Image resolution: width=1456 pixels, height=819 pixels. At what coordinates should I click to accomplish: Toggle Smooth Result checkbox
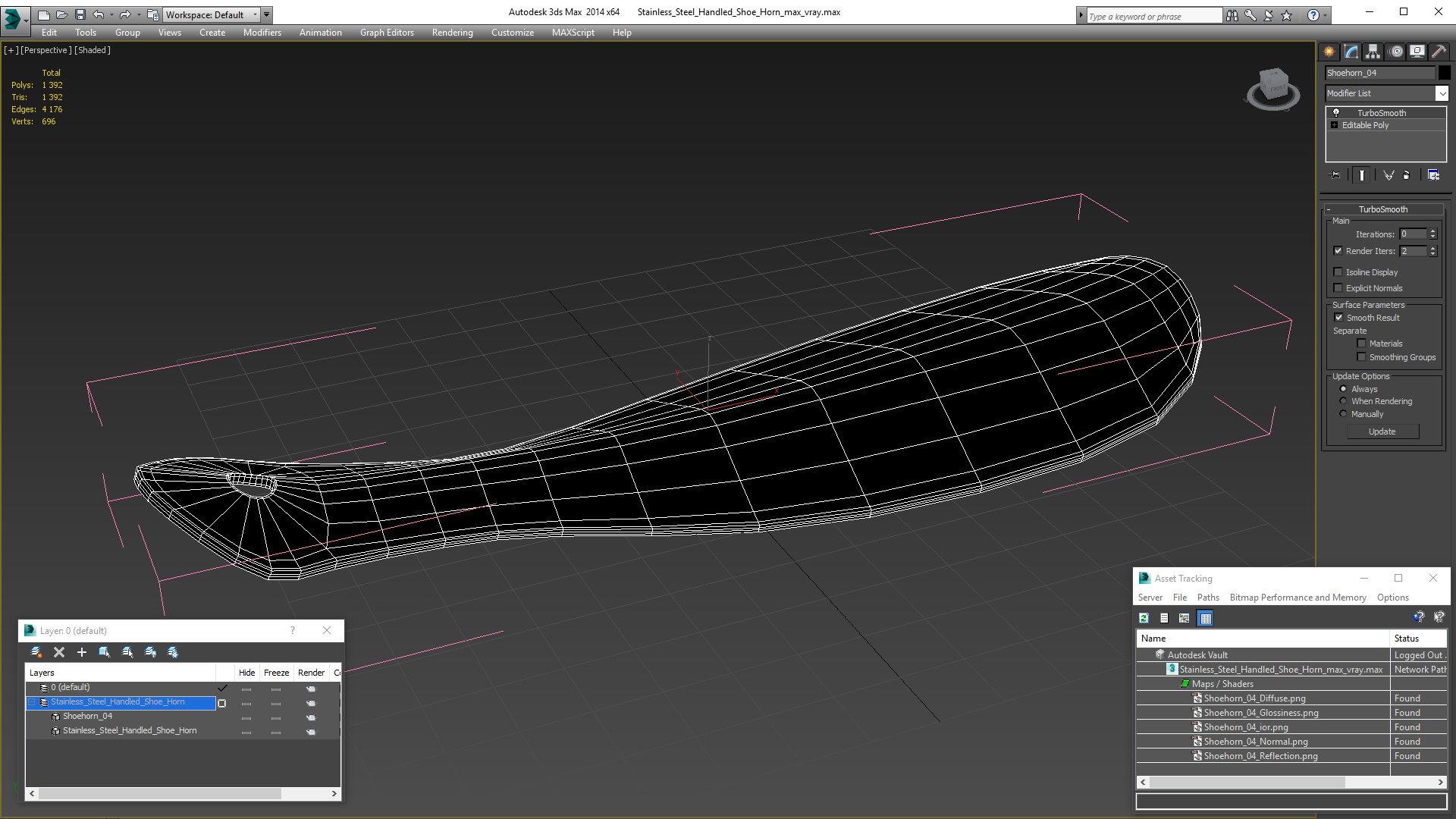[x=1338, y=318]
